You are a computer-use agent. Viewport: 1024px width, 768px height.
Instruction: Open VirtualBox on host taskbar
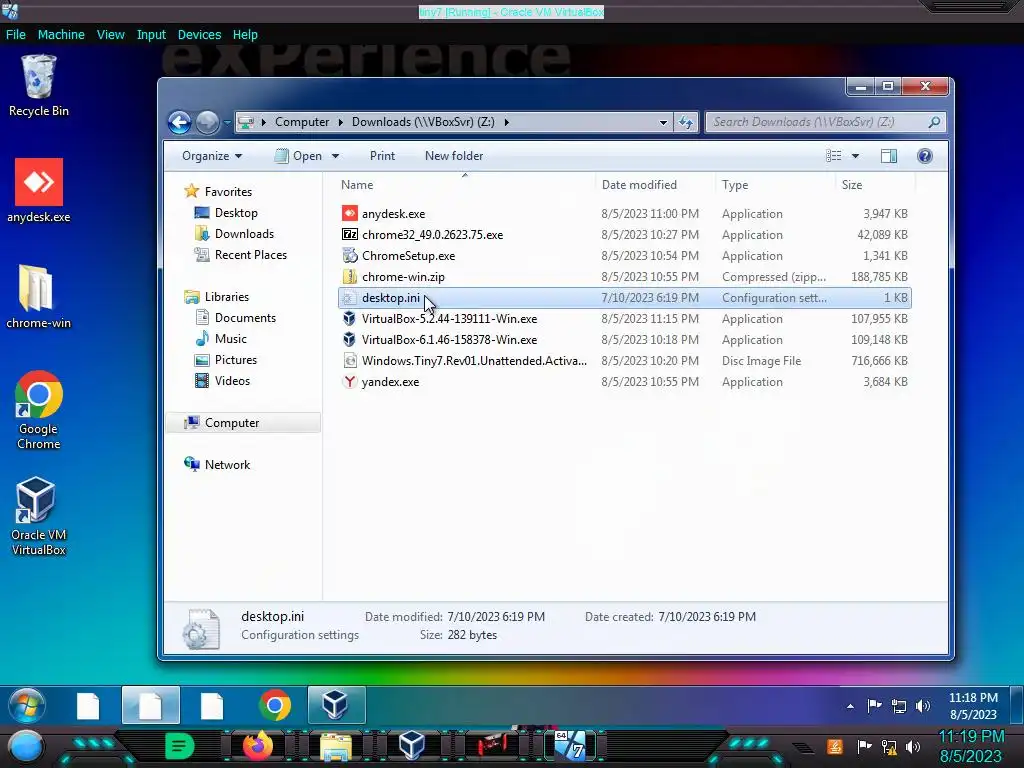tap(412, 745)
